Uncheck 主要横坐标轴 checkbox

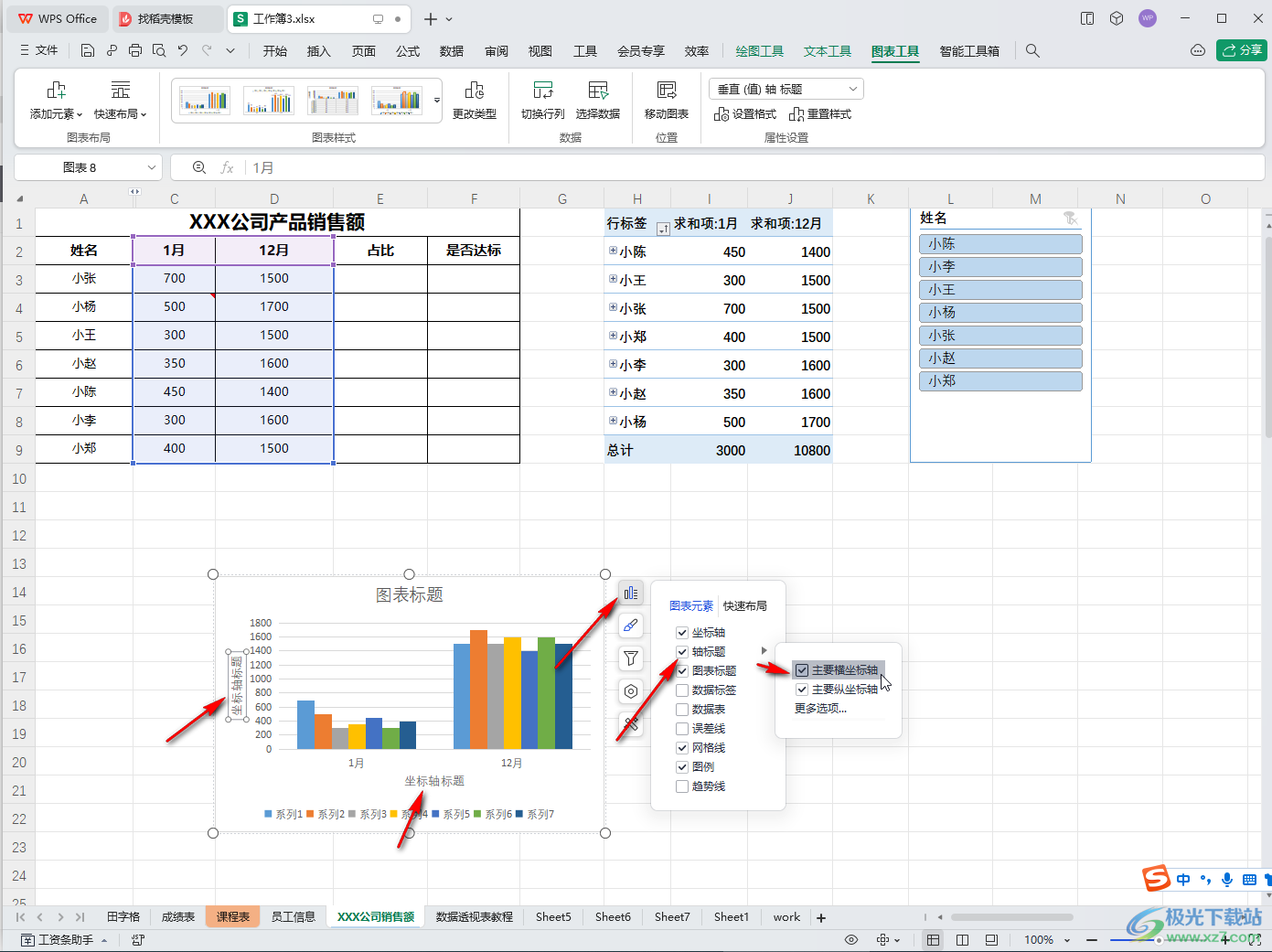802,670
